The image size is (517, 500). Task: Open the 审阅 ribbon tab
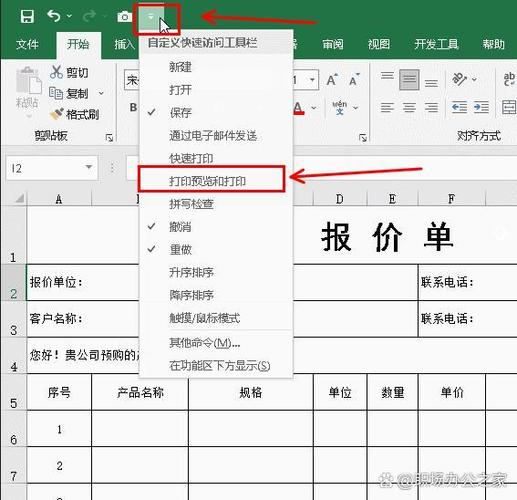333,44
